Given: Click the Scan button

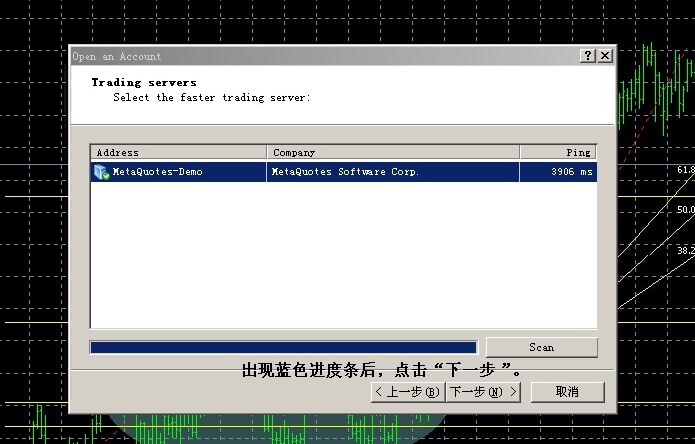Looking at the screenshot, I should click(x=542, y=347).
